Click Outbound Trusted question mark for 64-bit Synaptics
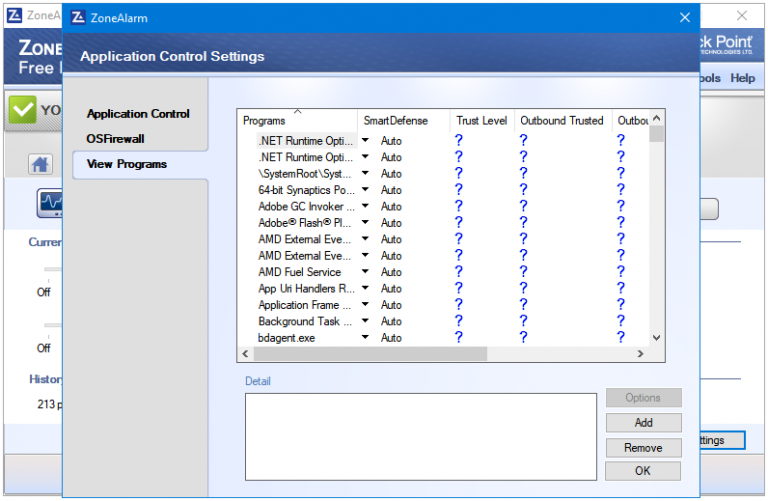 coord(523,189)
